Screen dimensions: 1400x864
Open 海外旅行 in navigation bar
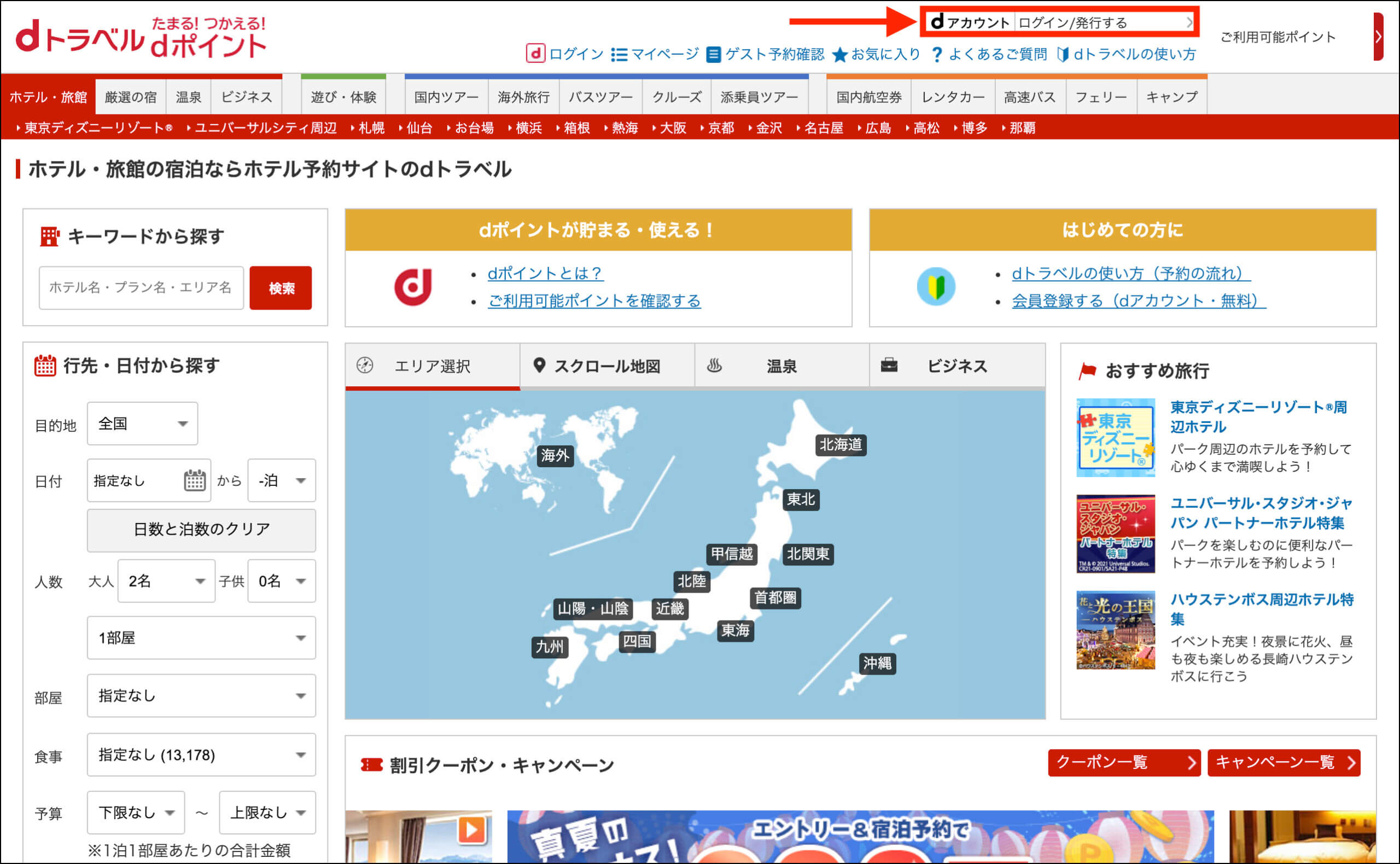click(x=523, y=96)
